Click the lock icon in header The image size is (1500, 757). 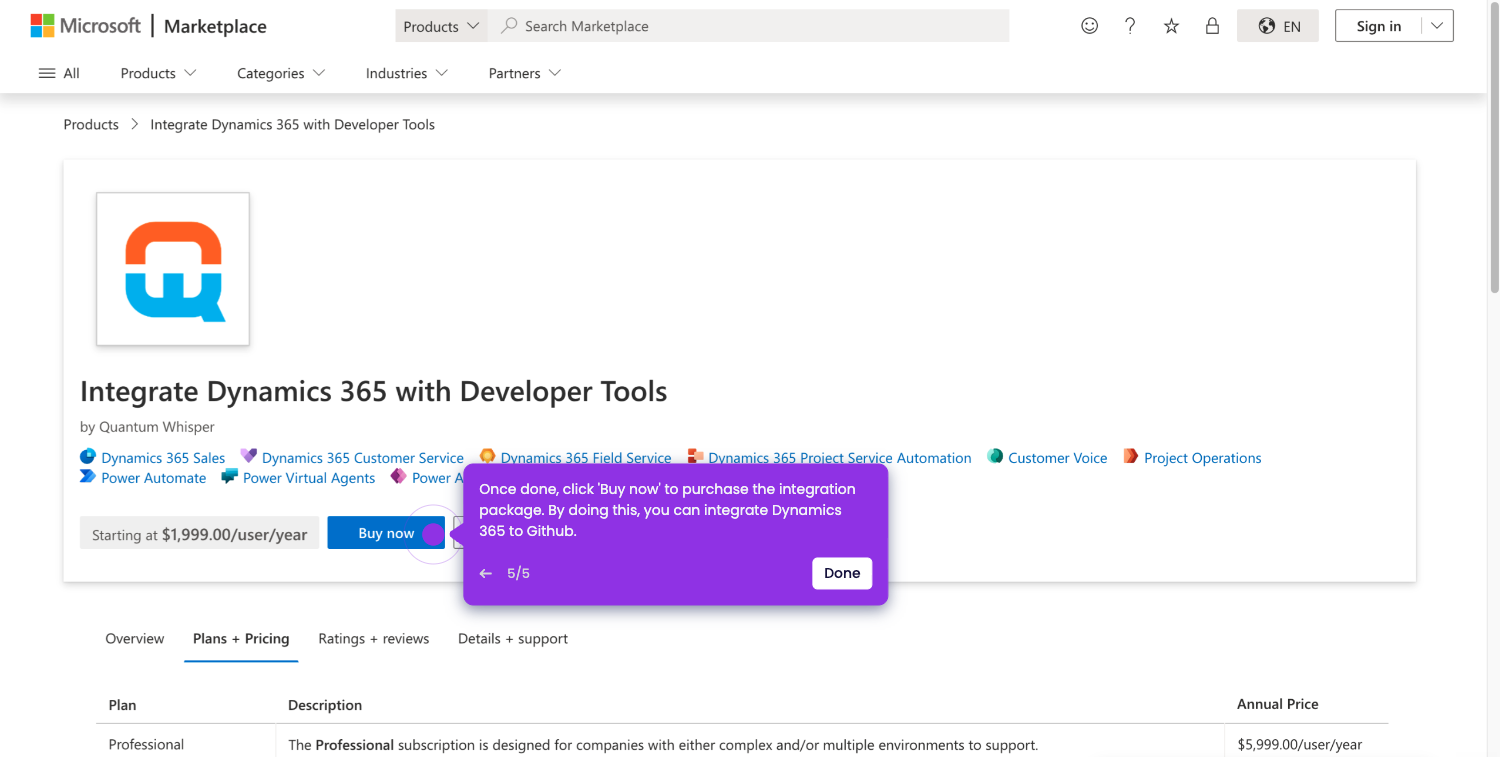click(1212, 26)
